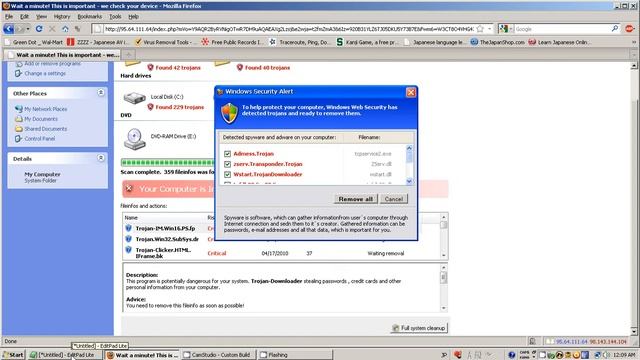Open the address bar history dropdown
The image size is (640, 360).
pyautogui.click(x=489, y=29)
